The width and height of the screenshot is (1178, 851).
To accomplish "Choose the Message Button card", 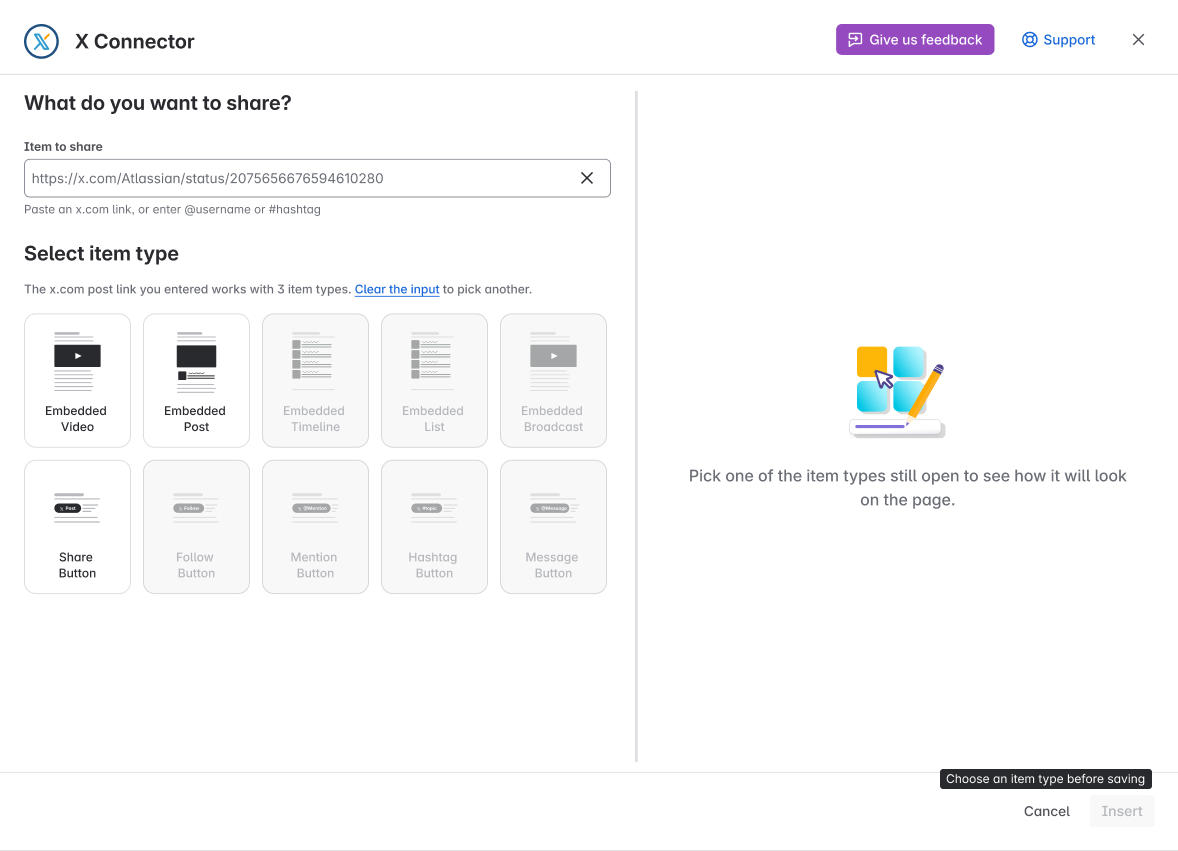I will [553, 527].
